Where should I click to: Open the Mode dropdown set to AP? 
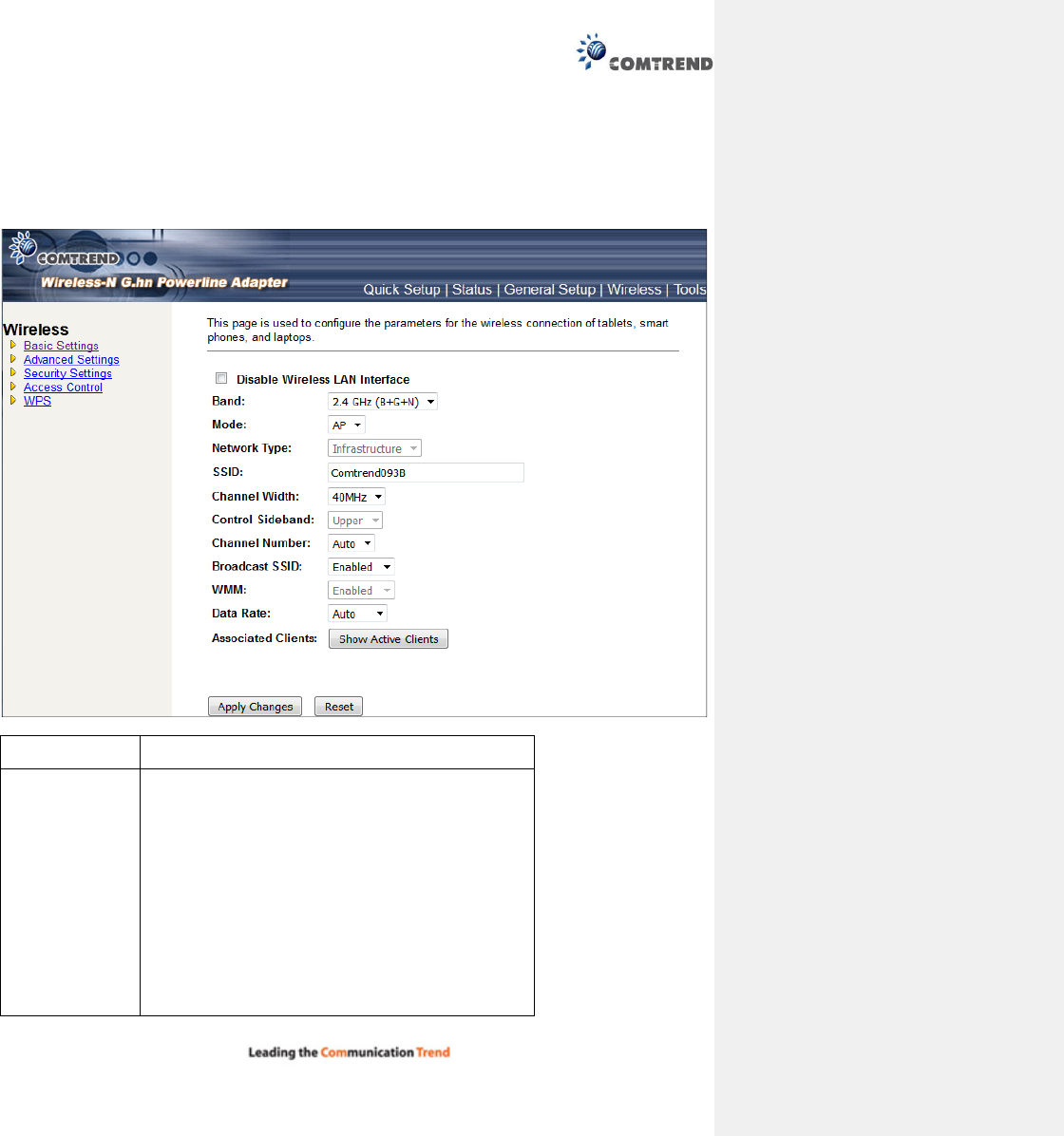(347, 426)
